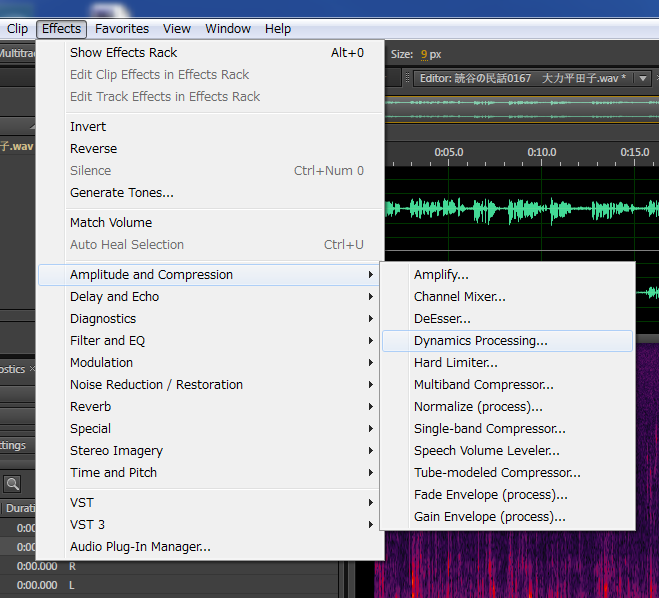Open the Window menu
The height and width of the screenshot is (598, 659).
click(x=228, y=29)
